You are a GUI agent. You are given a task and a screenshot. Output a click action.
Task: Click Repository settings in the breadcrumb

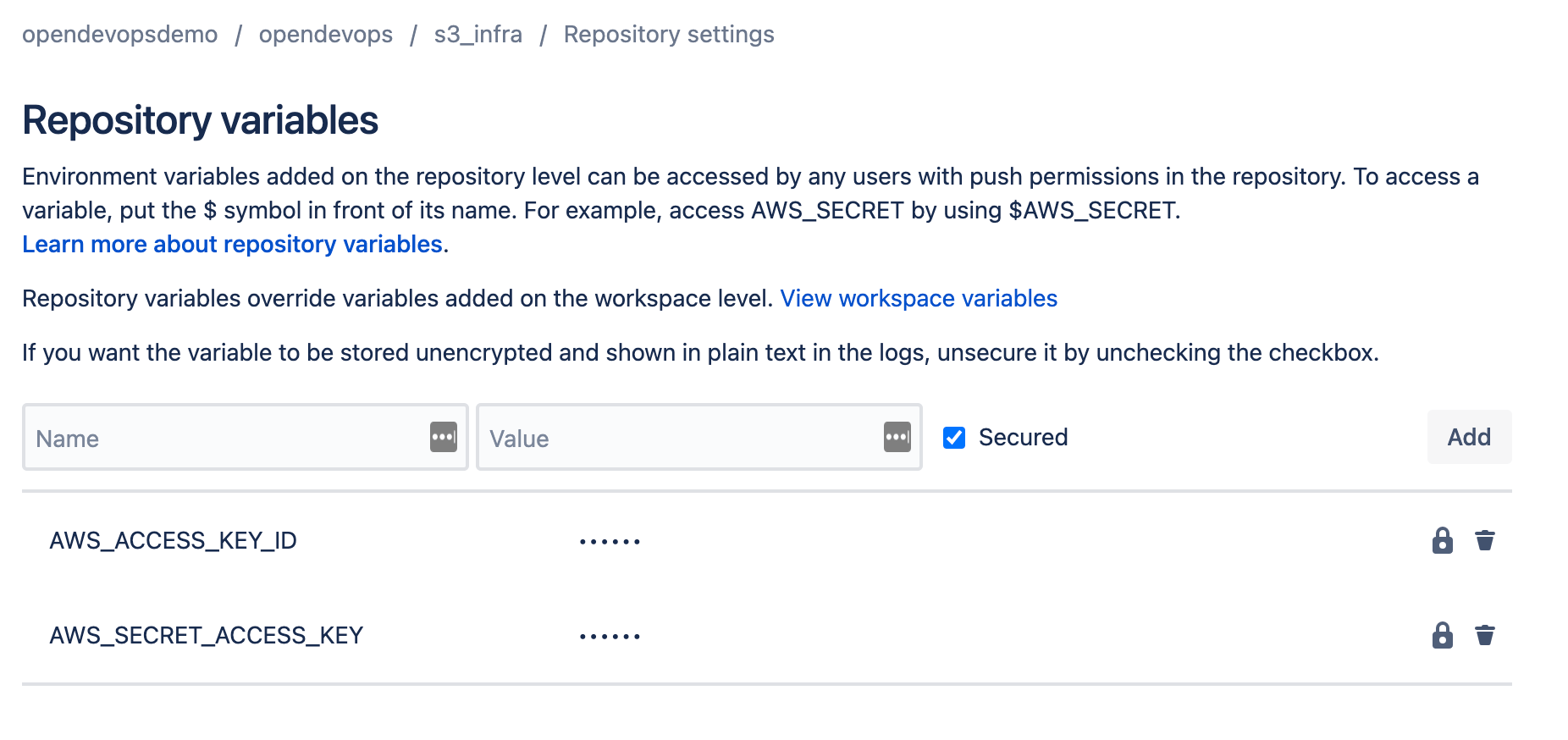pyautogui.click(x=669, y=34)
